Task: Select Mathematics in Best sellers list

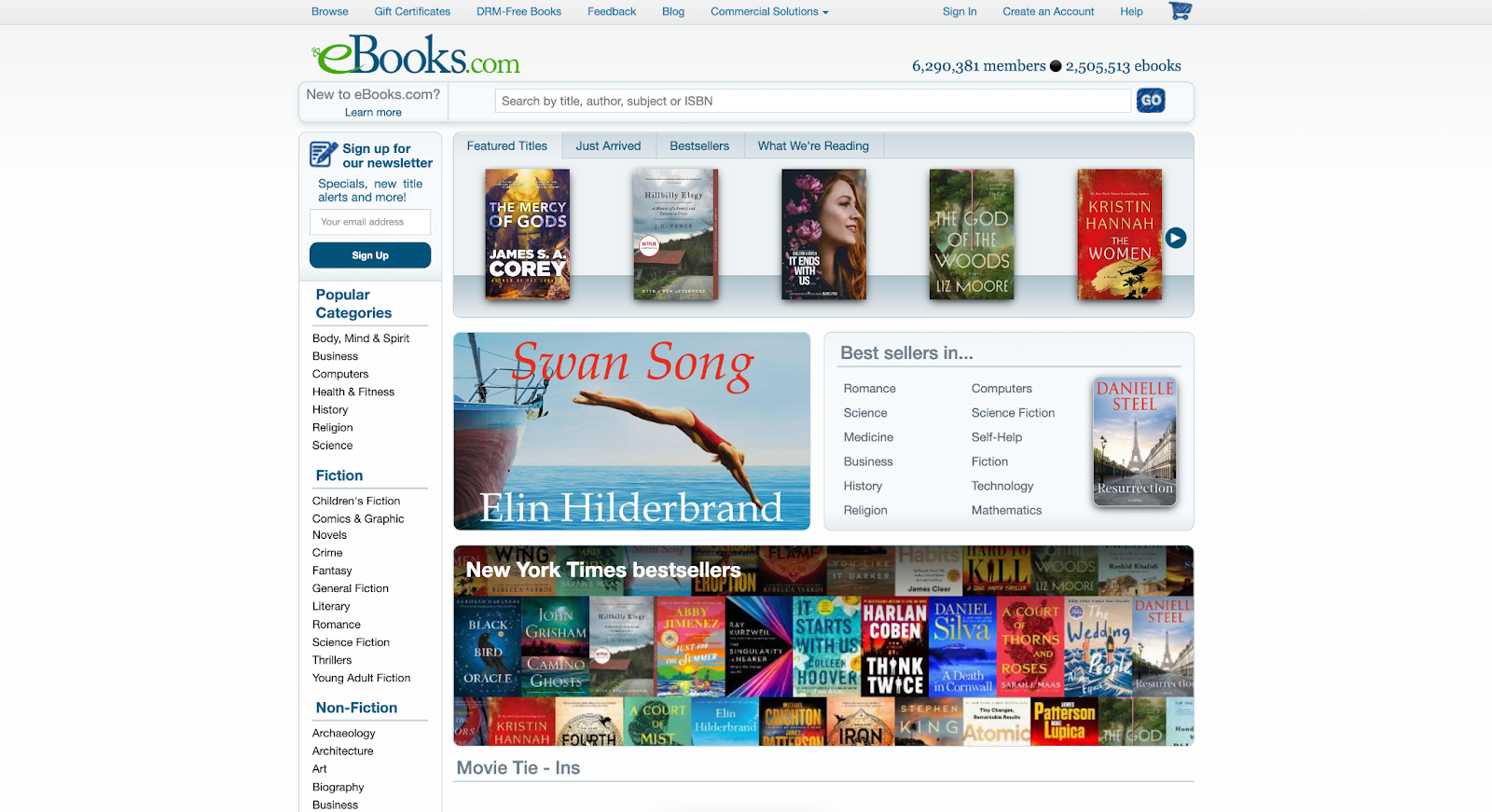Action: (x=1006, y=510)
